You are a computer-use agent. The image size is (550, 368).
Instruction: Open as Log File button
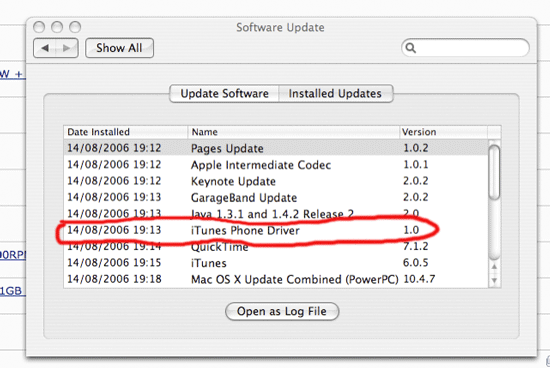pos(282,311)
